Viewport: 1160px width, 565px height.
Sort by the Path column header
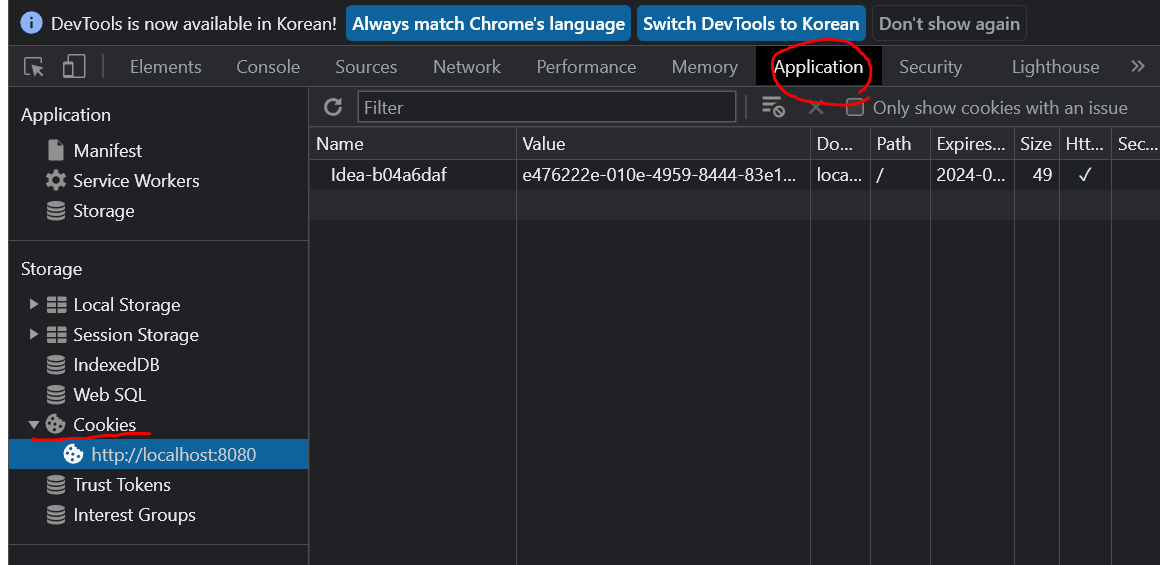pos(900,143)
